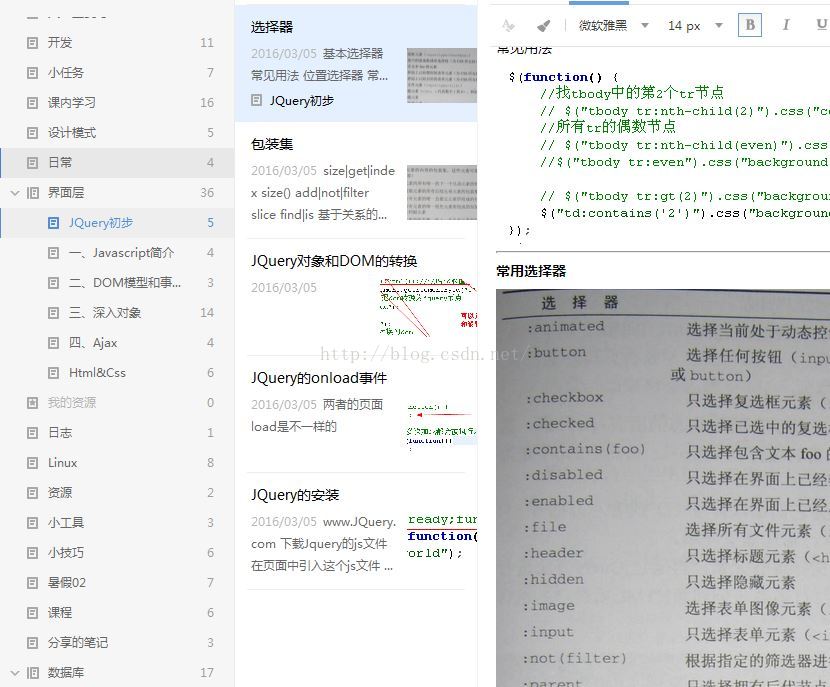Click the Html&Css notebook icon
Screen dimensions: 830x687
(53, 373)
